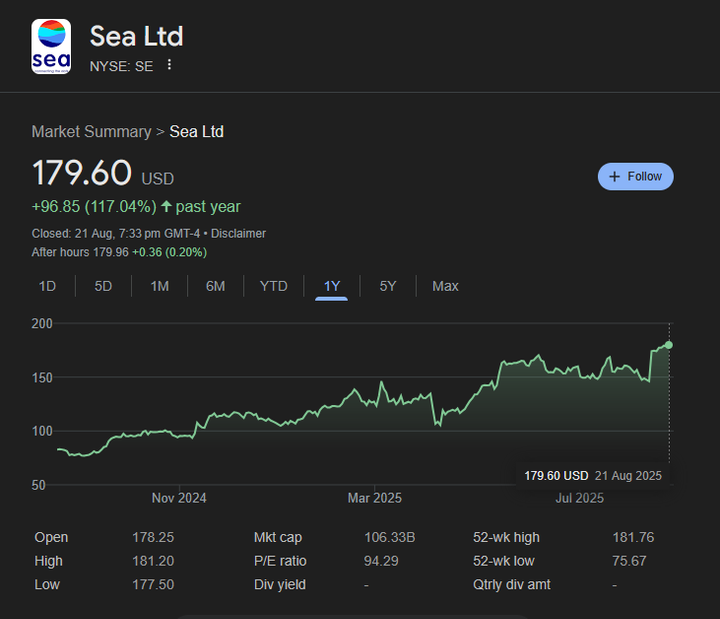Click the Sea Ltd logo icon
The image size is (720, 619).
tap(51, 46)
